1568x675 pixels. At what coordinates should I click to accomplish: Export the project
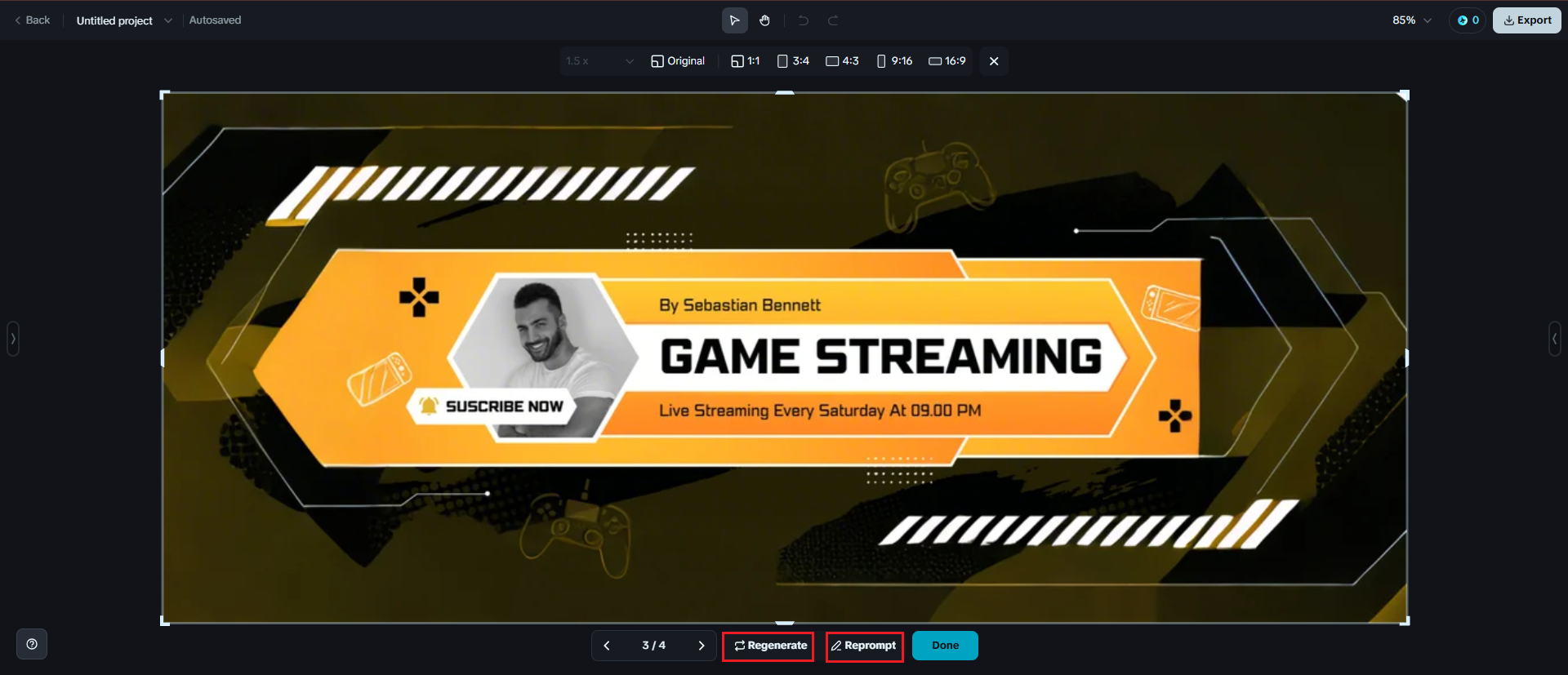click(1527, 20)
